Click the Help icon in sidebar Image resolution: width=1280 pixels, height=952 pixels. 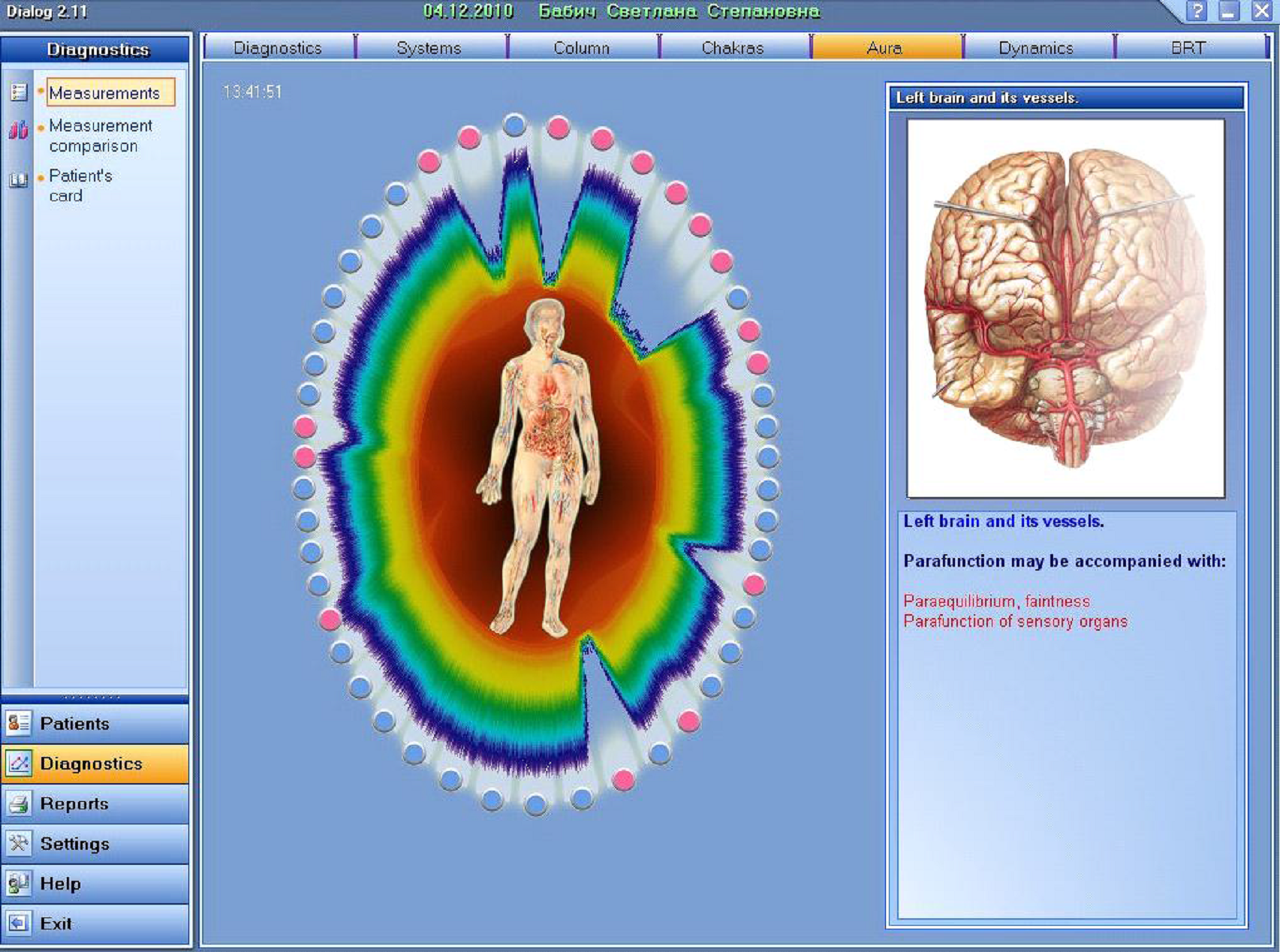tap(19, 884)
